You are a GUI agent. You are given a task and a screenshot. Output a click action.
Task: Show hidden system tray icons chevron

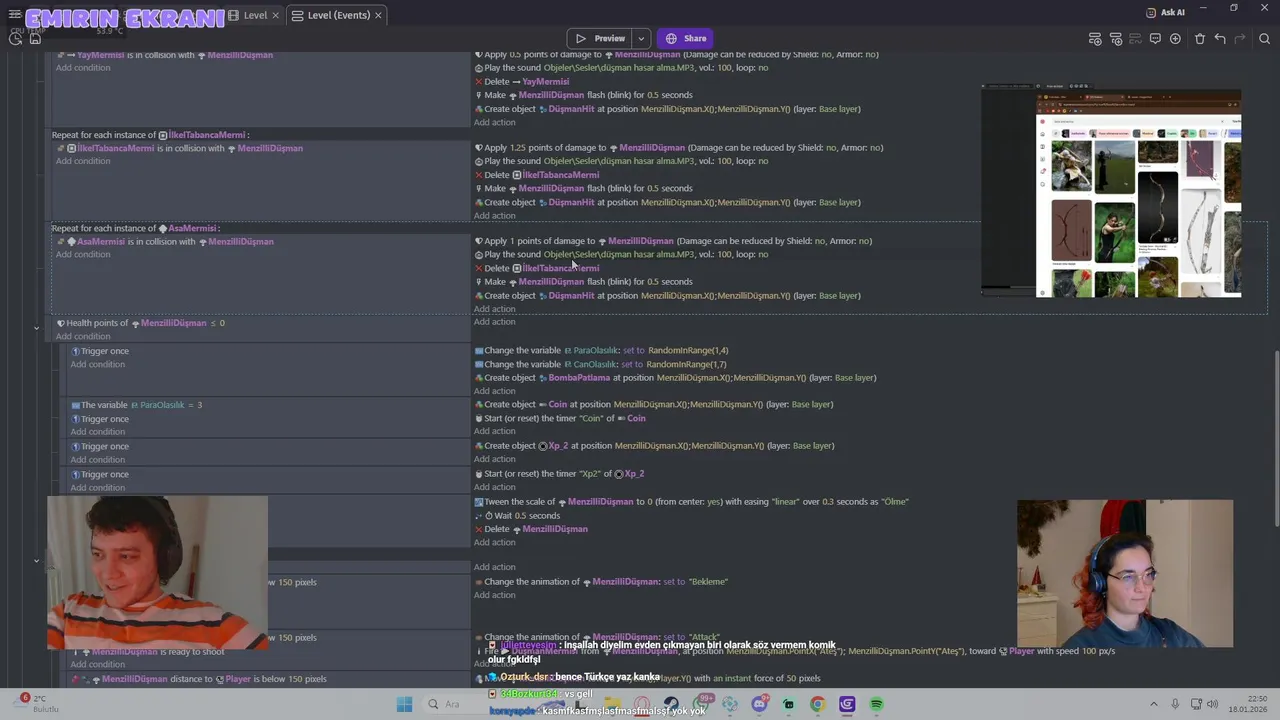(1153, 704)
